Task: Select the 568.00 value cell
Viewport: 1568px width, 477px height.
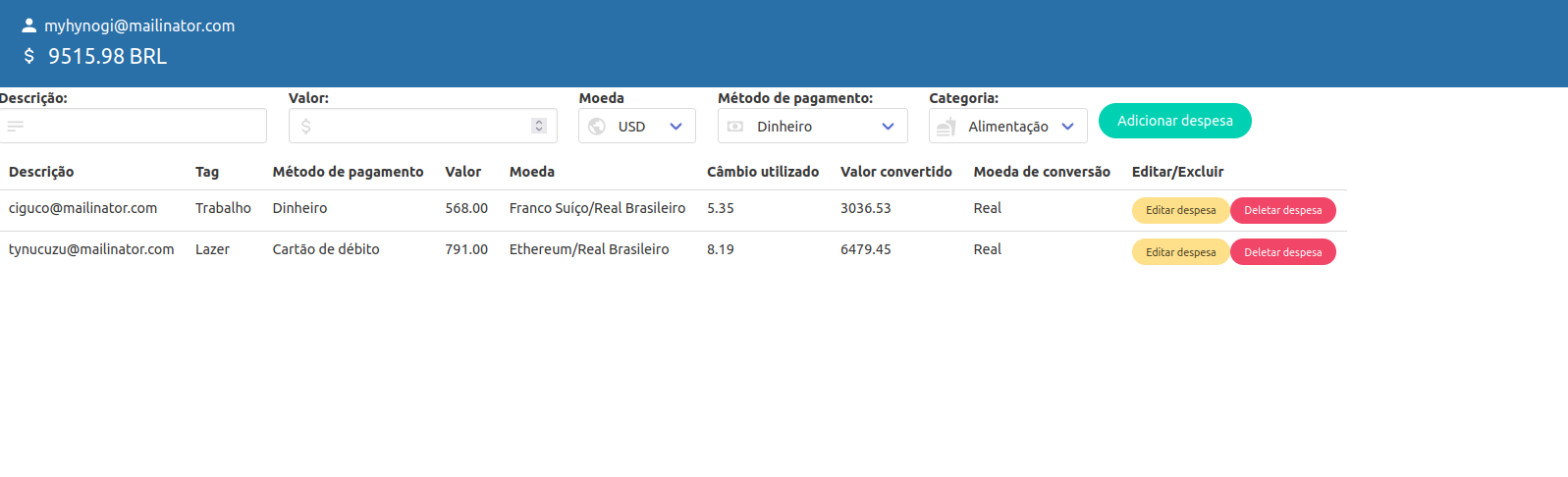Action: pyautogui.click(x=466, y=208)
